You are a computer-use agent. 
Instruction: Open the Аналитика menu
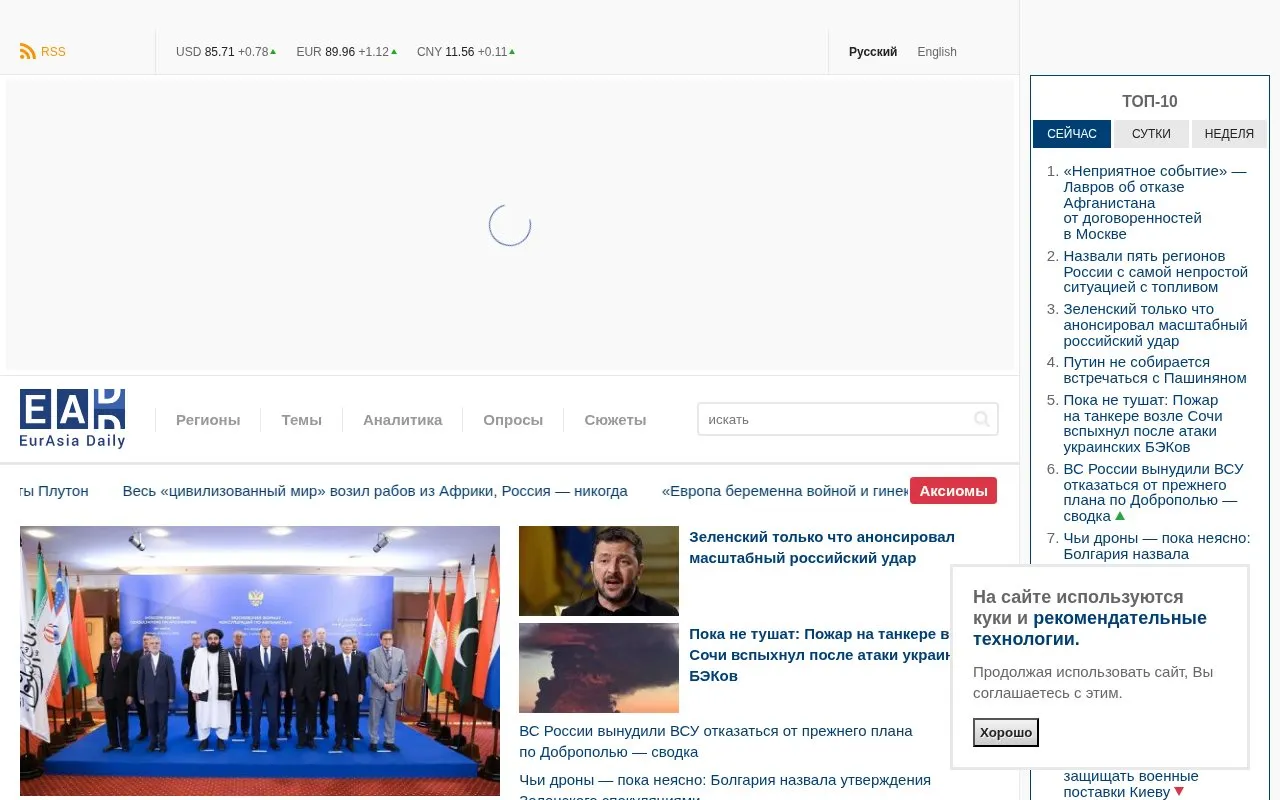pyautogui.click(x=402, y=420)
